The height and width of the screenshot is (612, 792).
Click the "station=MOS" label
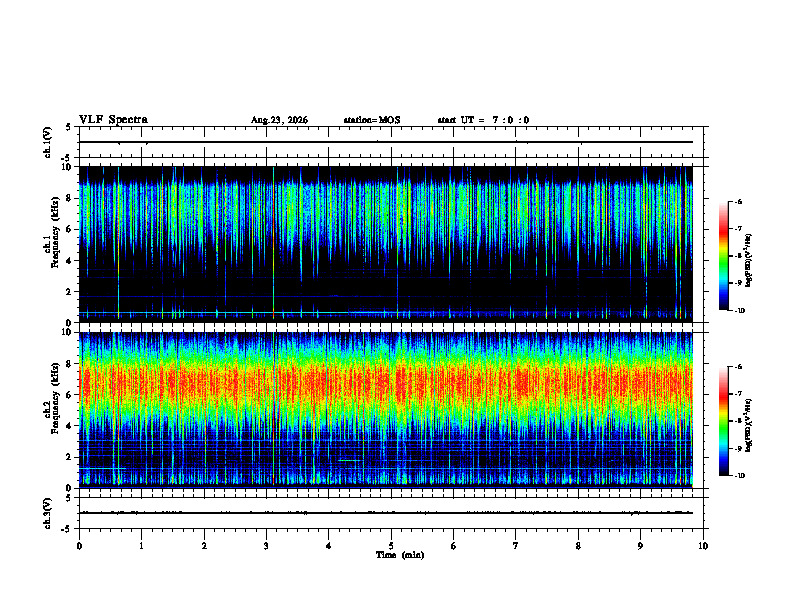point(372,120)
